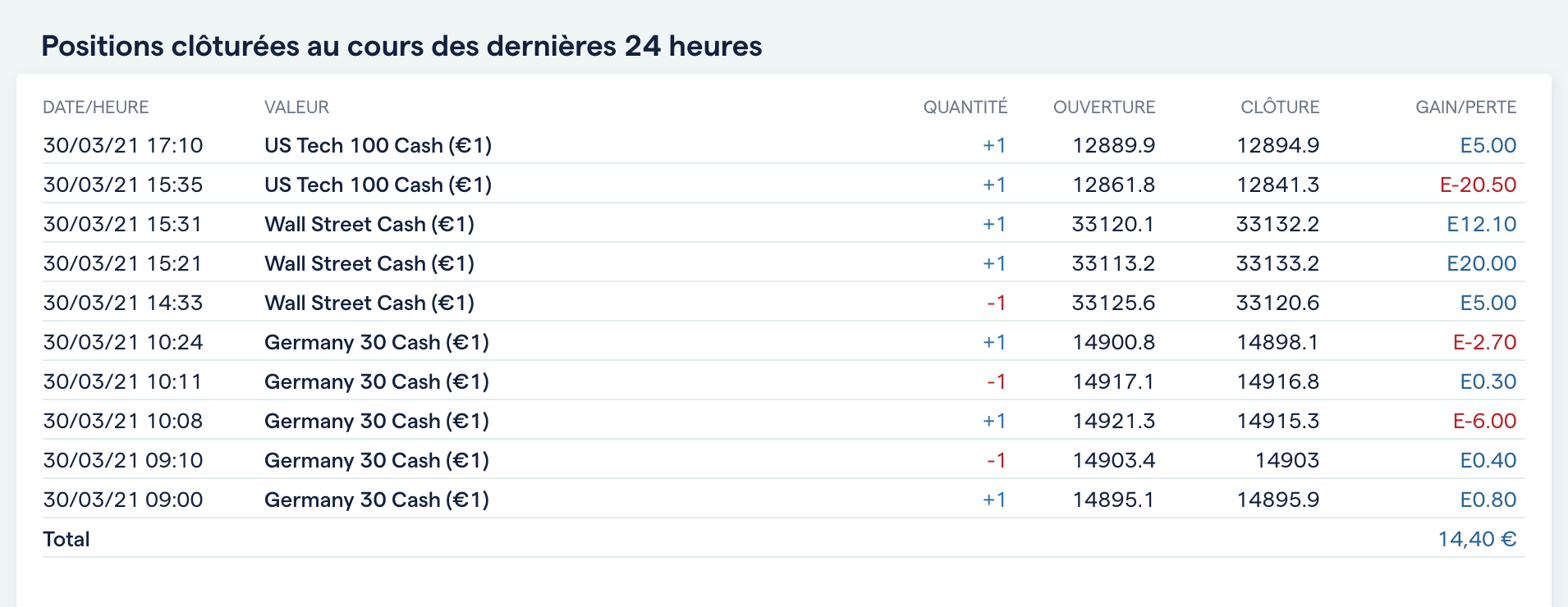
Task: Click the 30/03/21 15:31 timestamp
Action: pos(122,224)
